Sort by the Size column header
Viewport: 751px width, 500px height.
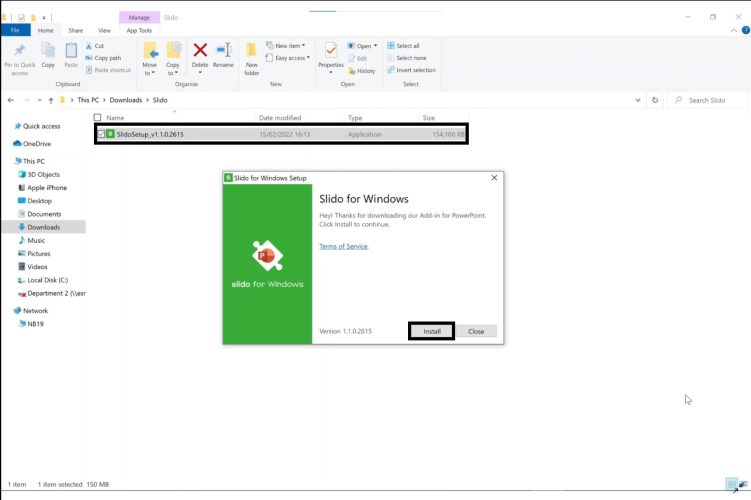(429, 117)
